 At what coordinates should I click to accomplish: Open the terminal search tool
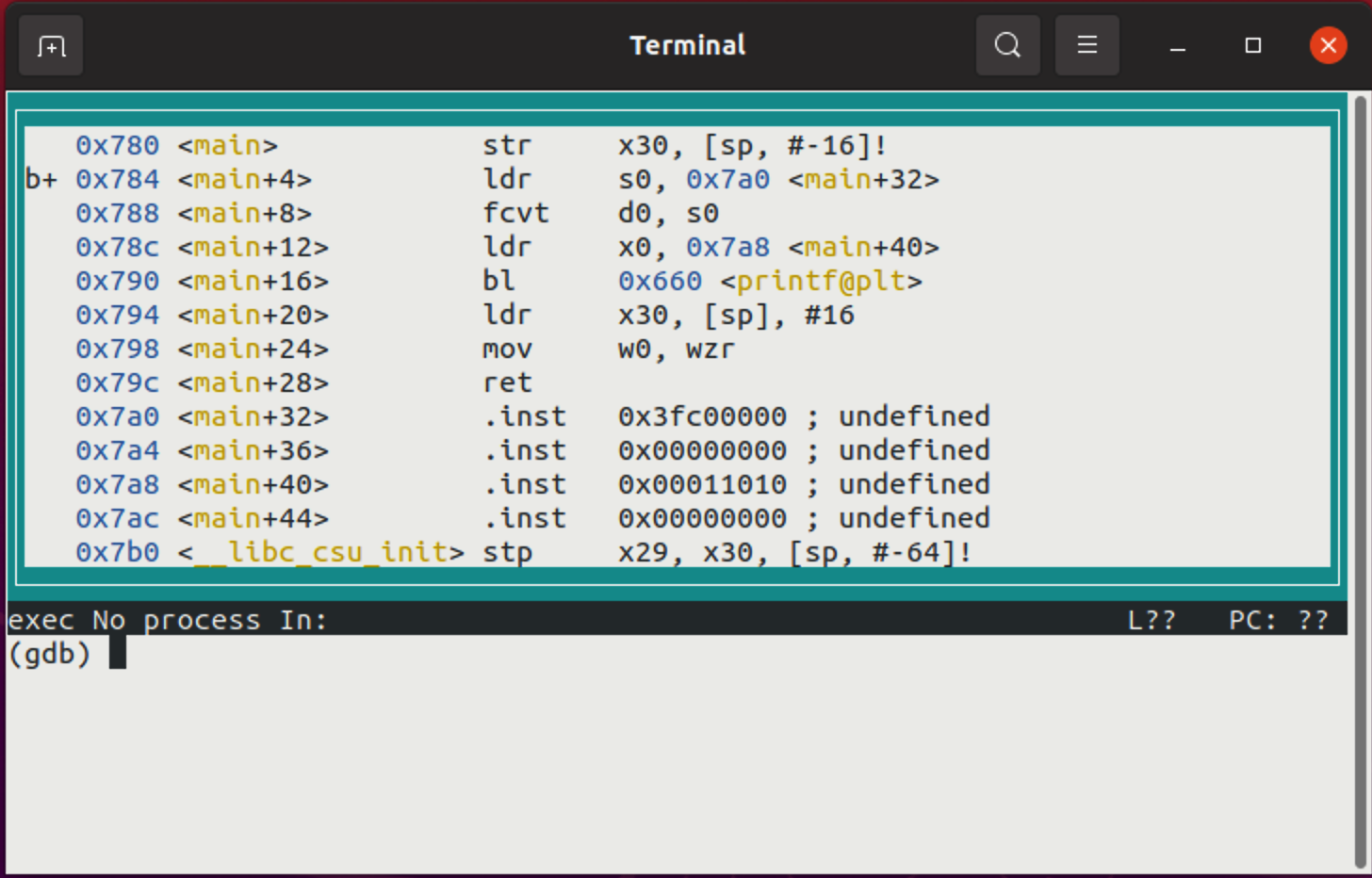point(1007,45)
